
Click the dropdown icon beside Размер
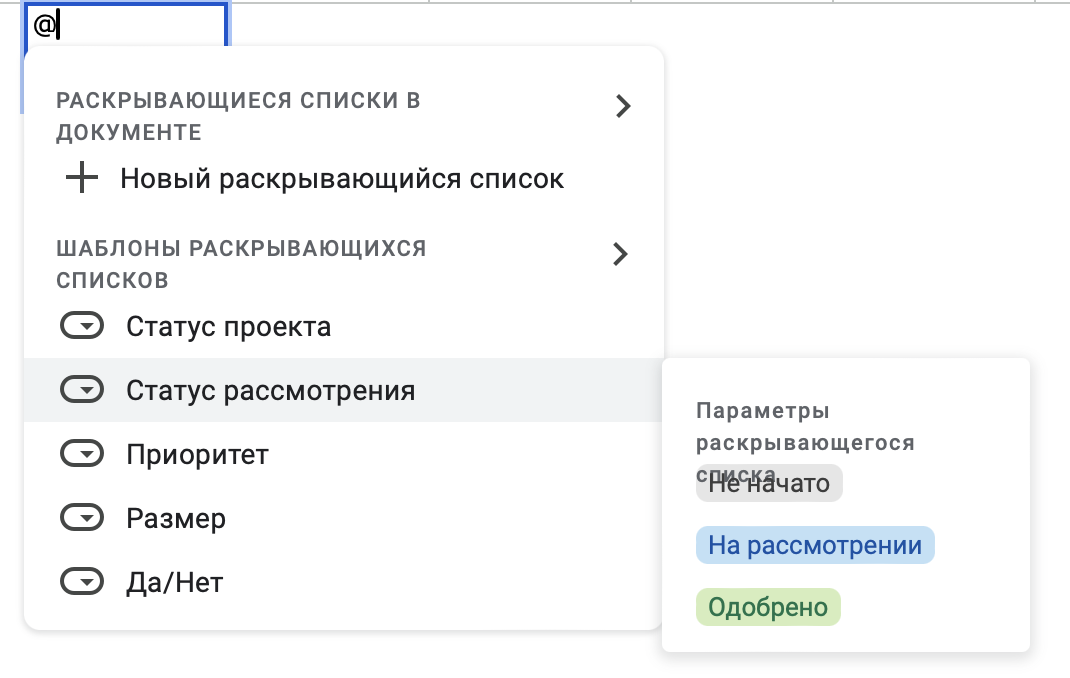[x=82, y=518]
